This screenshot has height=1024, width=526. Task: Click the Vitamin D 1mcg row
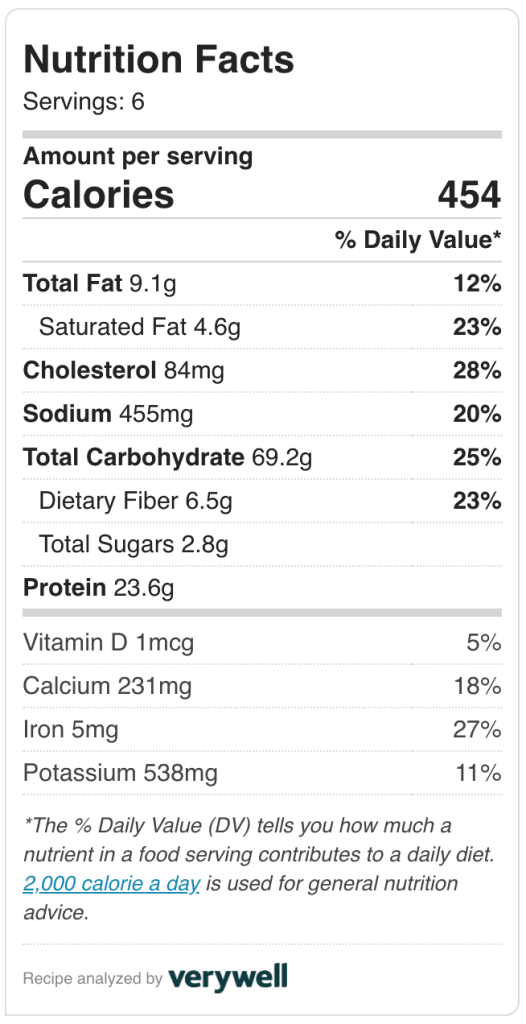click(x=263, y=643)
